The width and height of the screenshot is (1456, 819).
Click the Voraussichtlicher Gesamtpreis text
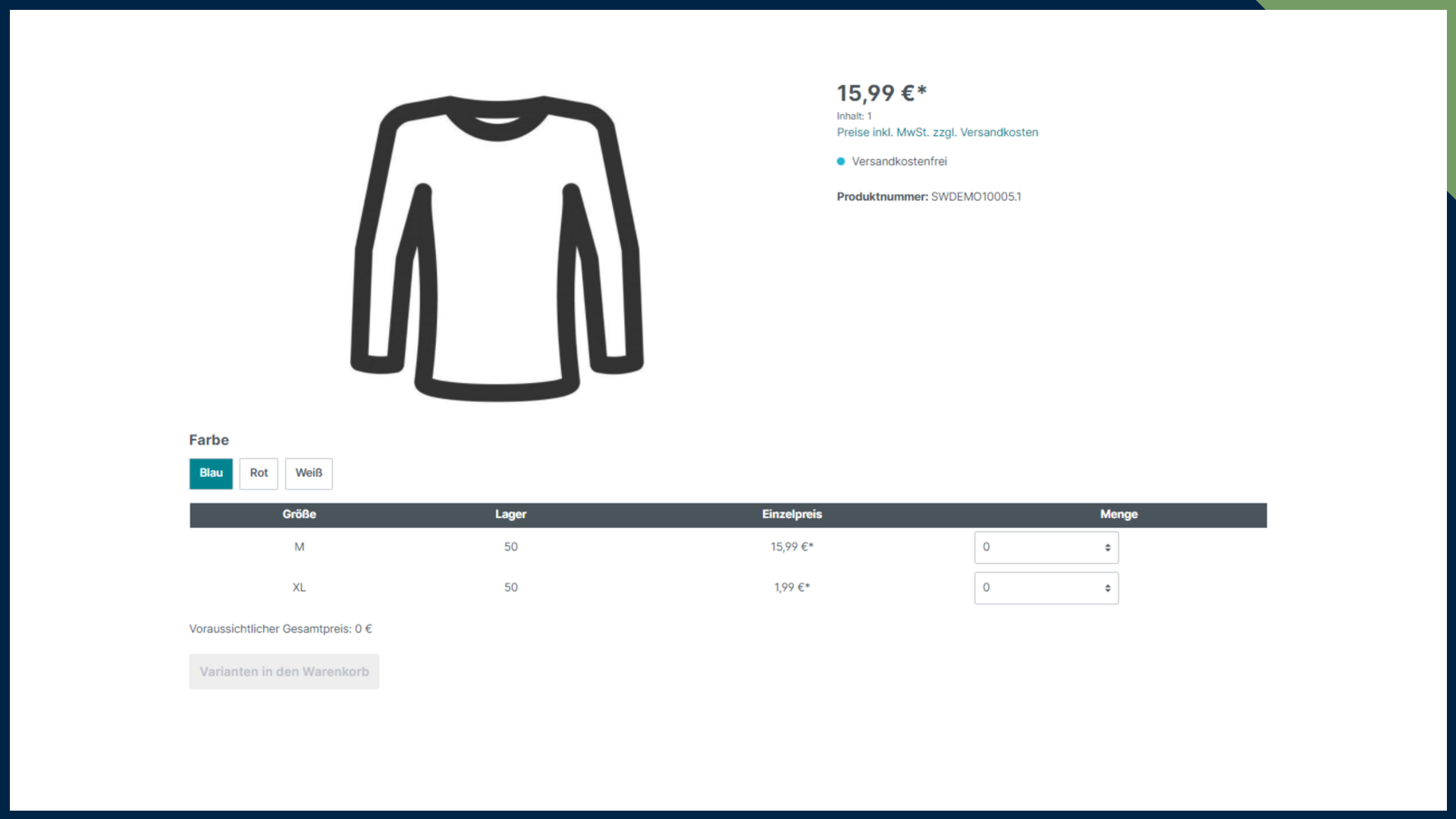280,629
